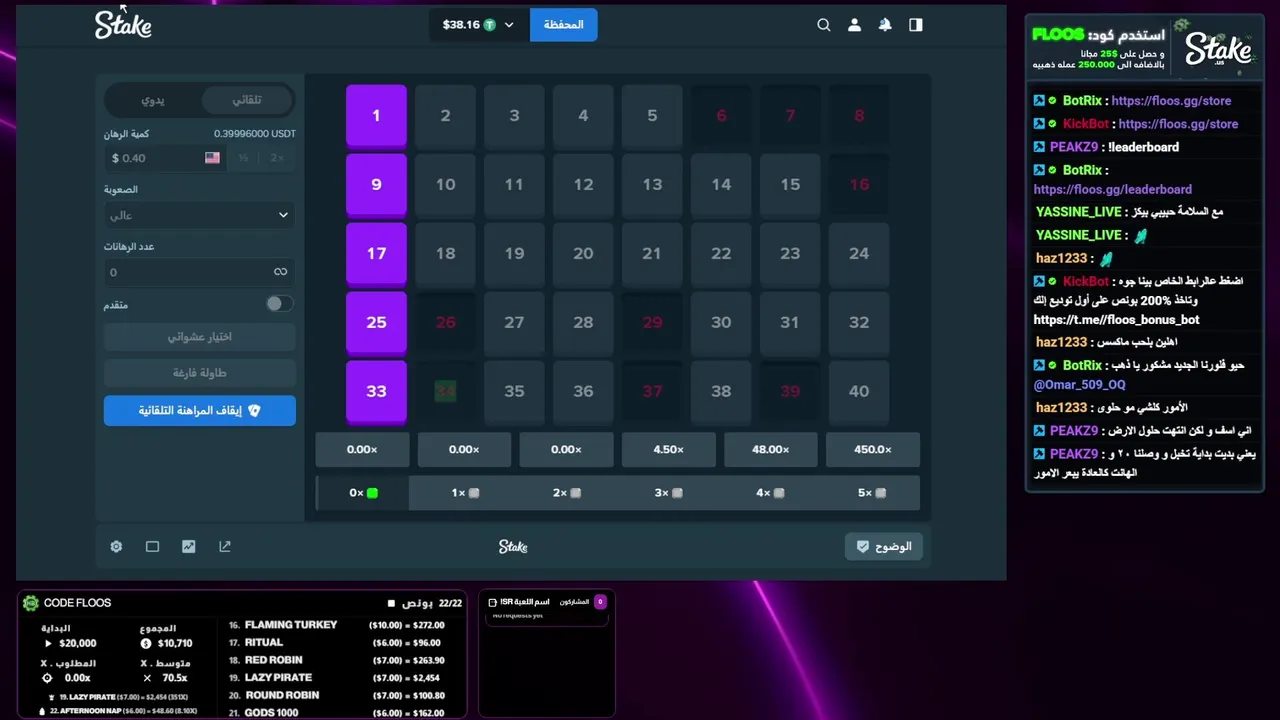The height and width of the screenshot is (720, 1280).
Task: Open the BotRix floos.gg/store link
Action: [1171, 101]
